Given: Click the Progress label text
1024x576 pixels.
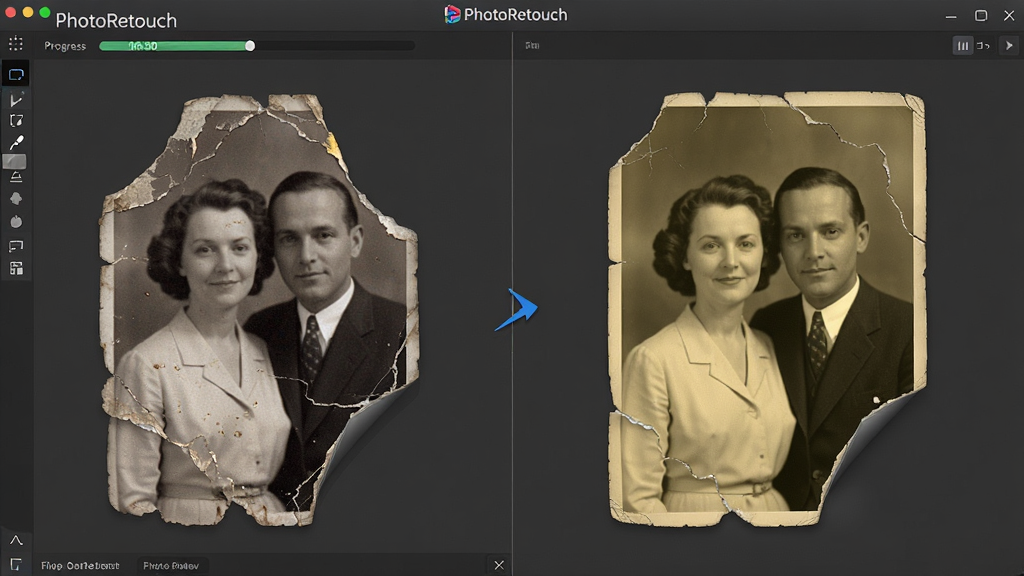Looking at the screenshot, I should tap(65, 46).
